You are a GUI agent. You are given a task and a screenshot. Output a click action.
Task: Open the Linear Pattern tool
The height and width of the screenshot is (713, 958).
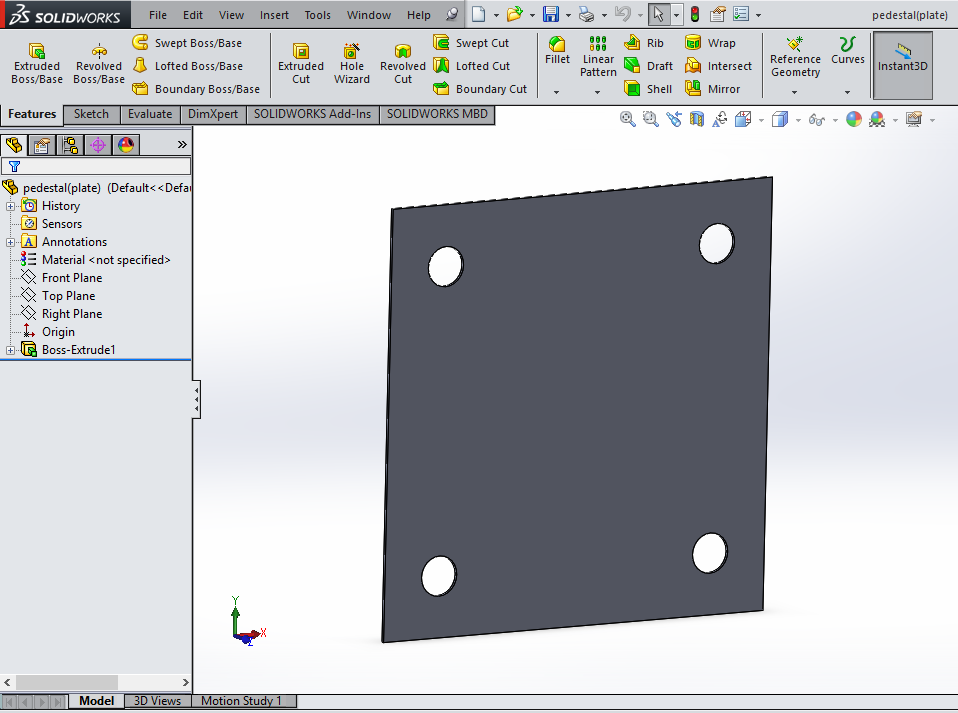598,57
